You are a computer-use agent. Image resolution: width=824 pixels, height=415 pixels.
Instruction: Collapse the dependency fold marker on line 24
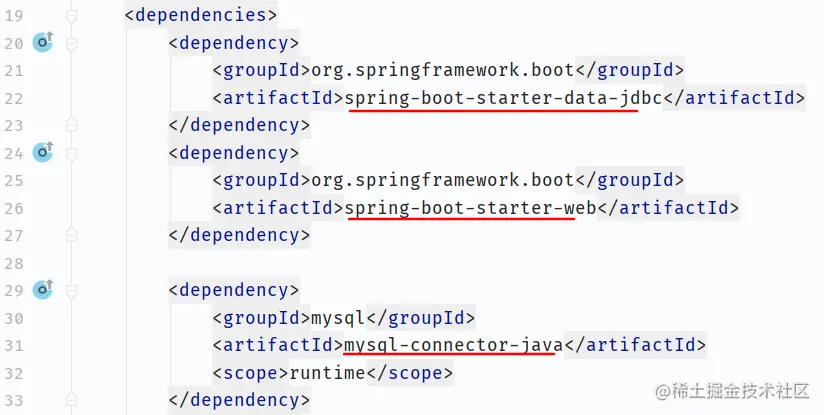click(x=71, y=153)
